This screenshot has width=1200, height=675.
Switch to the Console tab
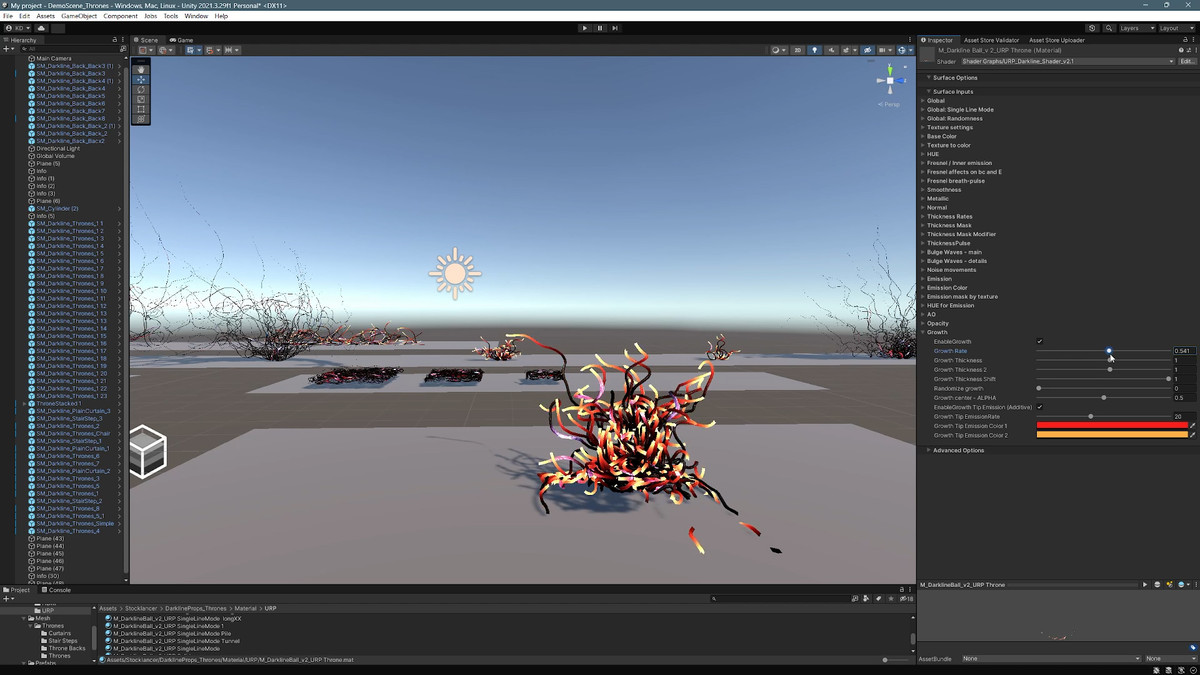tap(57, 590)
